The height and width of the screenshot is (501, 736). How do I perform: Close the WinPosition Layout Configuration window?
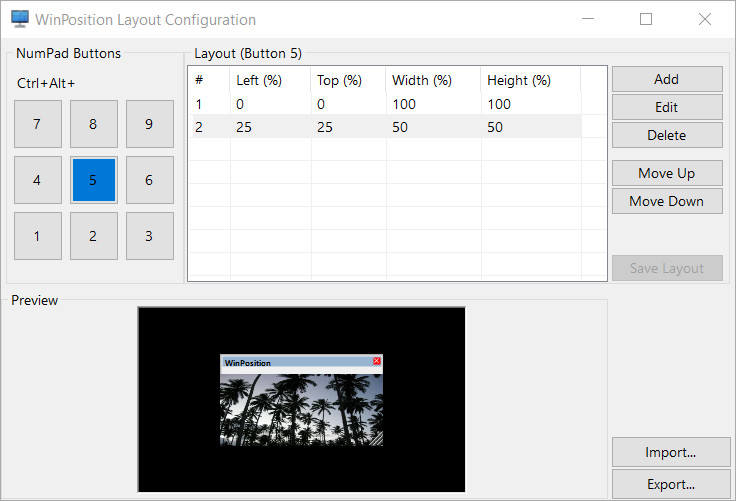point(705,19)
